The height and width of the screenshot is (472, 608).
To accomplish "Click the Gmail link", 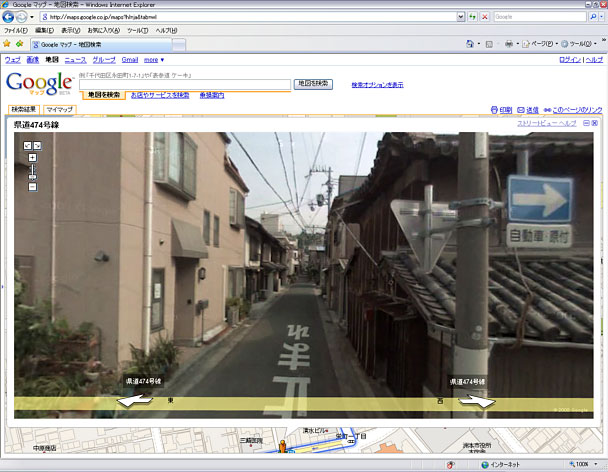I will click(130, 60).
